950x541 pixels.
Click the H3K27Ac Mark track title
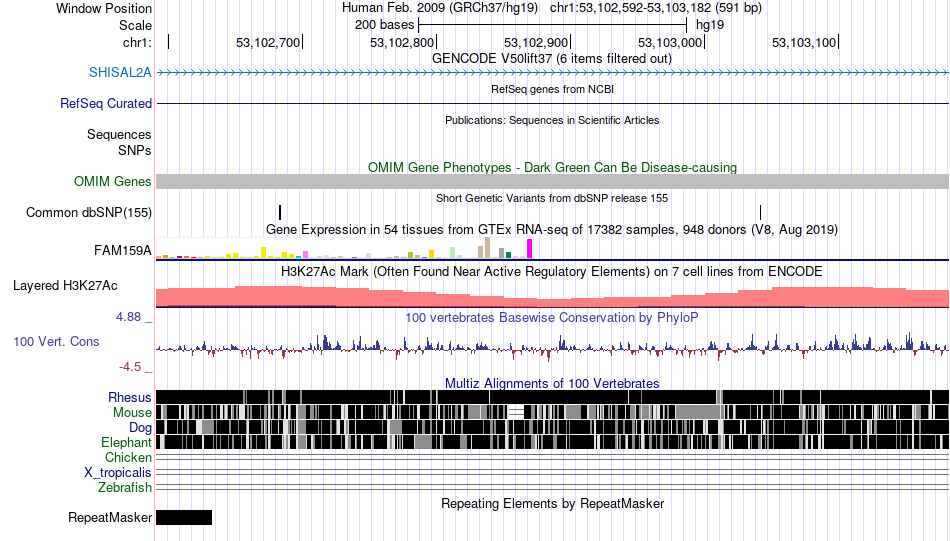(x=552, y=271)
